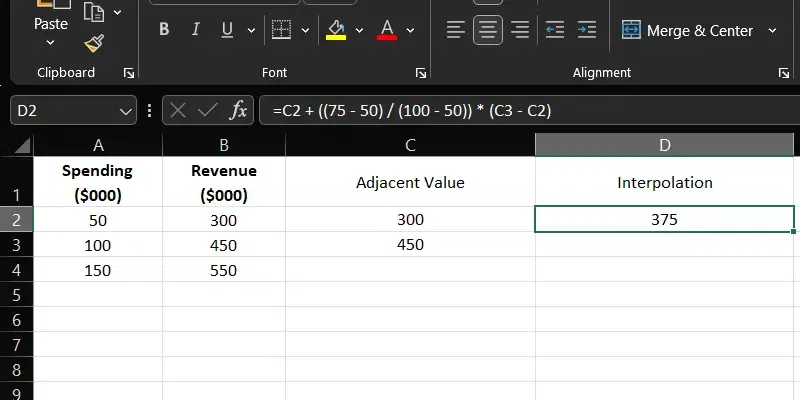
Task: Open Merge & Center dropdown arrow
Action: [x=772, y=31]
